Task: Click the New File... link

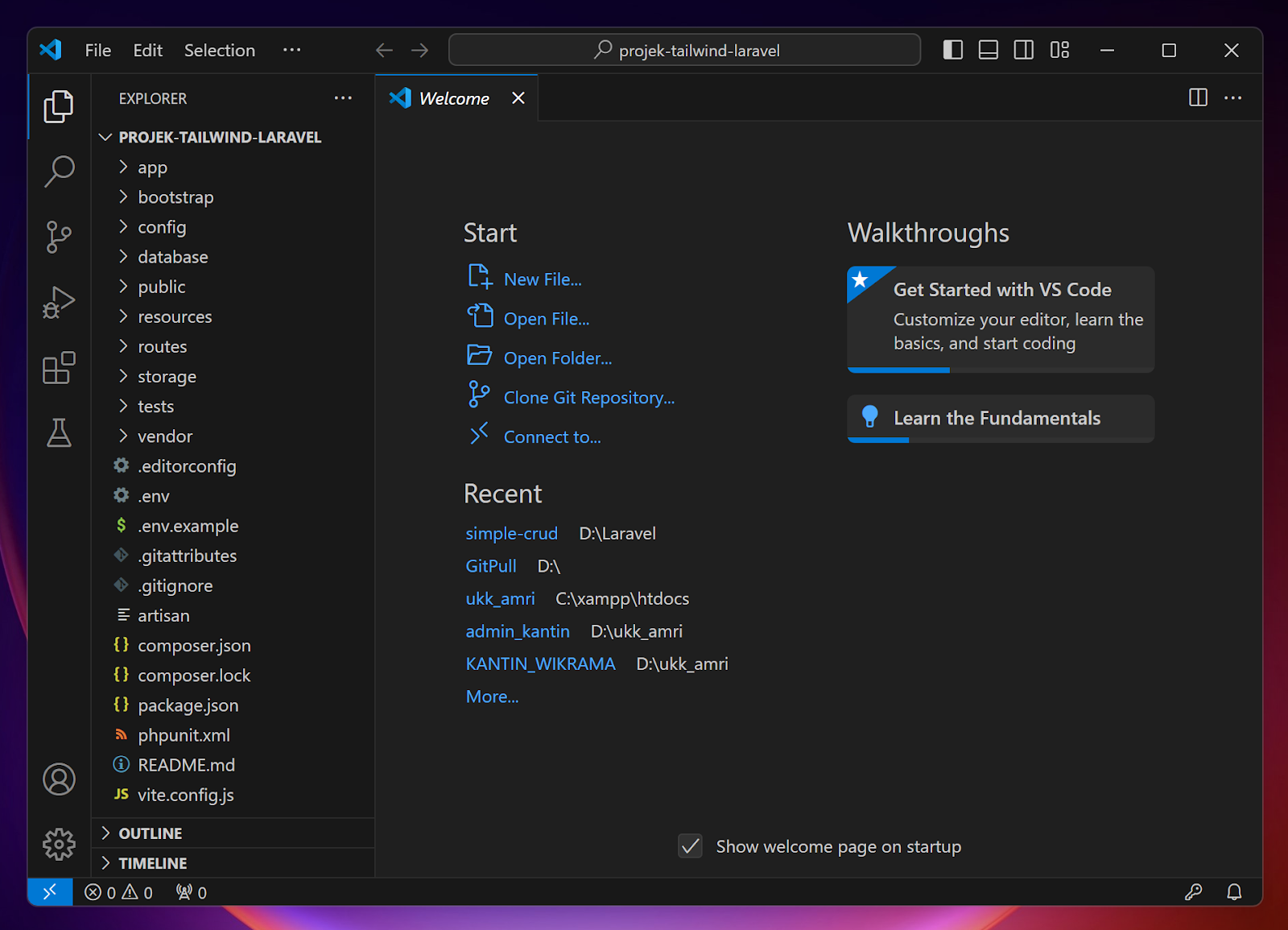Action: pos(543,279)
